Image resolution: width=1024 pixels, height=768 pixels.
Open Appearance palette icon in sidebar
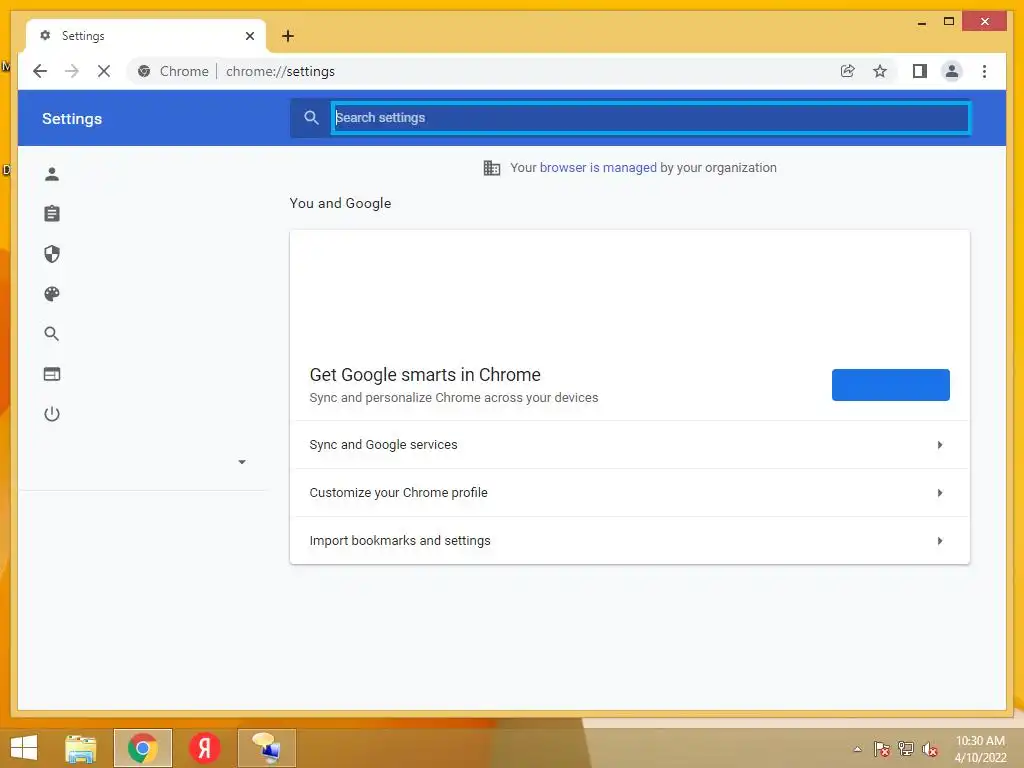52,294
